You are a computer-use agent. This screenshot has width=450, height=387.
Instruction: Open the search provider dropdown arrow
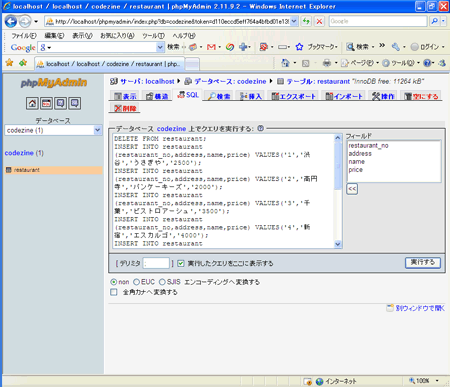tap(443, 21)
